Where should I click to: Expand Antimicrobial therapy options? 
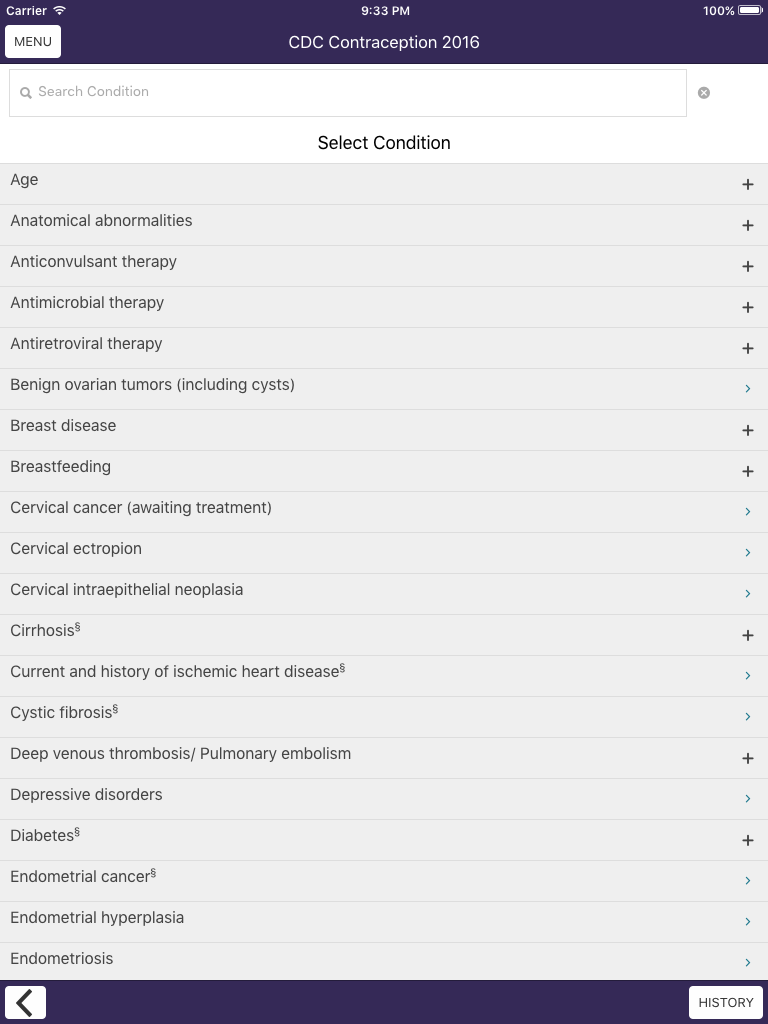tap(747, 307)
